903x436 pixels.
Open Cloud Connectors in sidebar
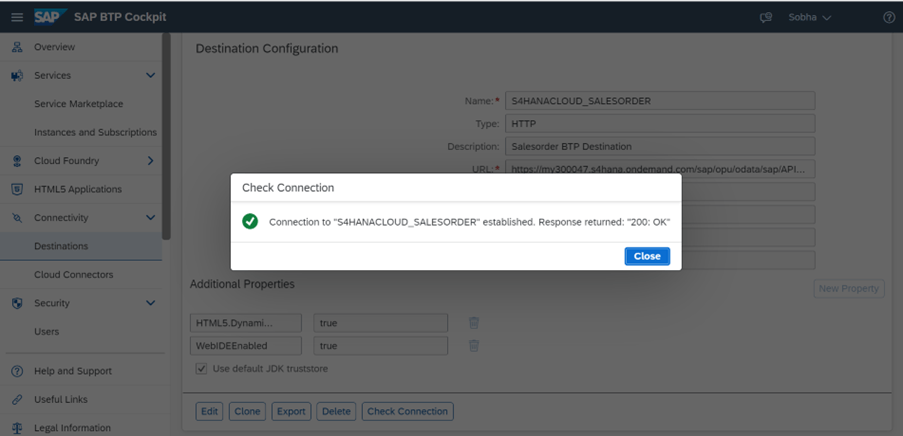click(x=73, y=275)
